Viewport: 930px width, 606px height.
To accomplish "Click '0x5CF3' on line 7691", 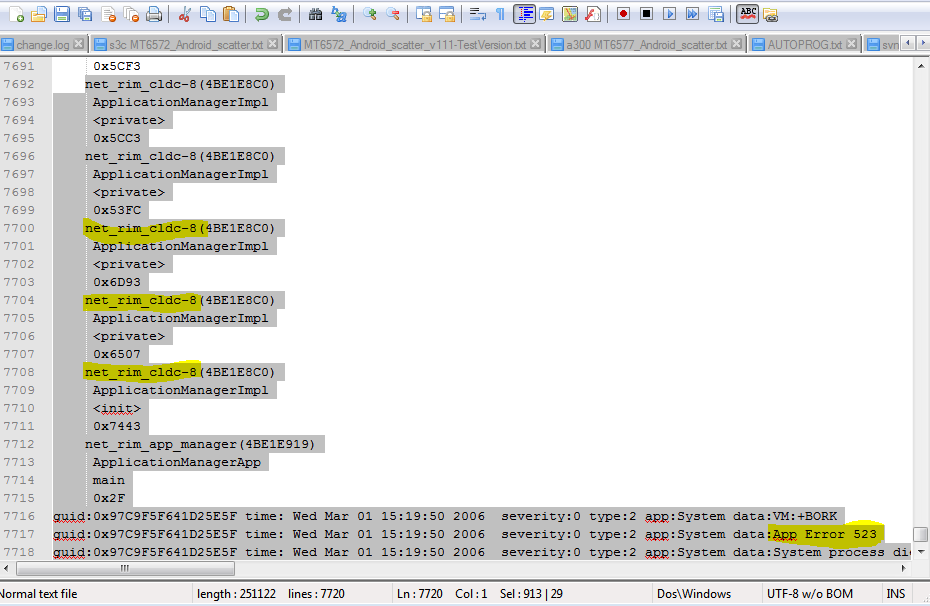I will coord(117,66).
